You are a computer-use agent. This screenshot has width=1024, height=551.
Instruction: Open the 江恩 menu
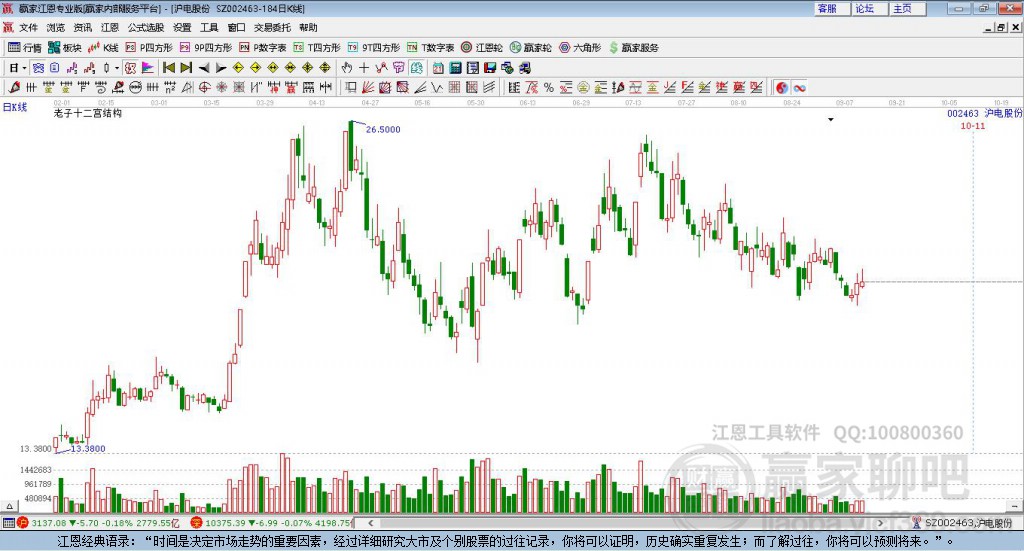pos(110,27)
